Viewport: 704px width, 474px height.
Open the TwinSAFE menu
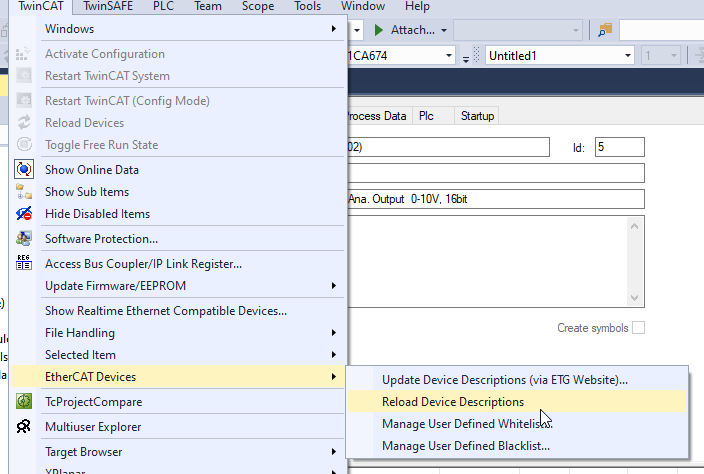pos(108,6)
